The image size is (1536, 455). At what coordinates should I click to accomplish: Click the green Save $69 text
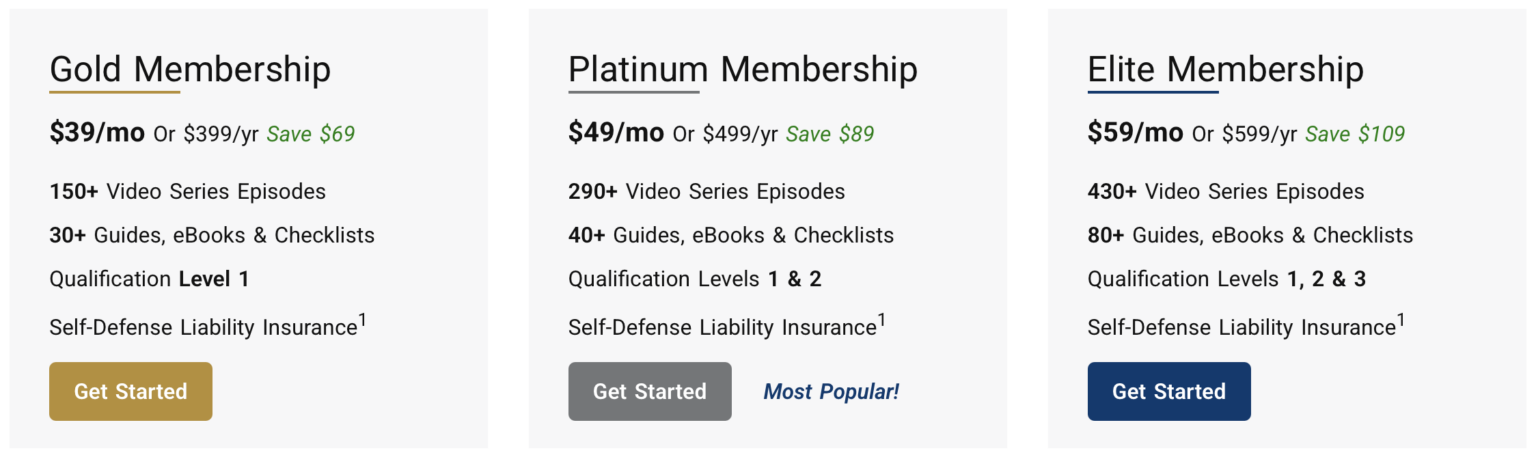pyautogui.click(x=310, y=134)
